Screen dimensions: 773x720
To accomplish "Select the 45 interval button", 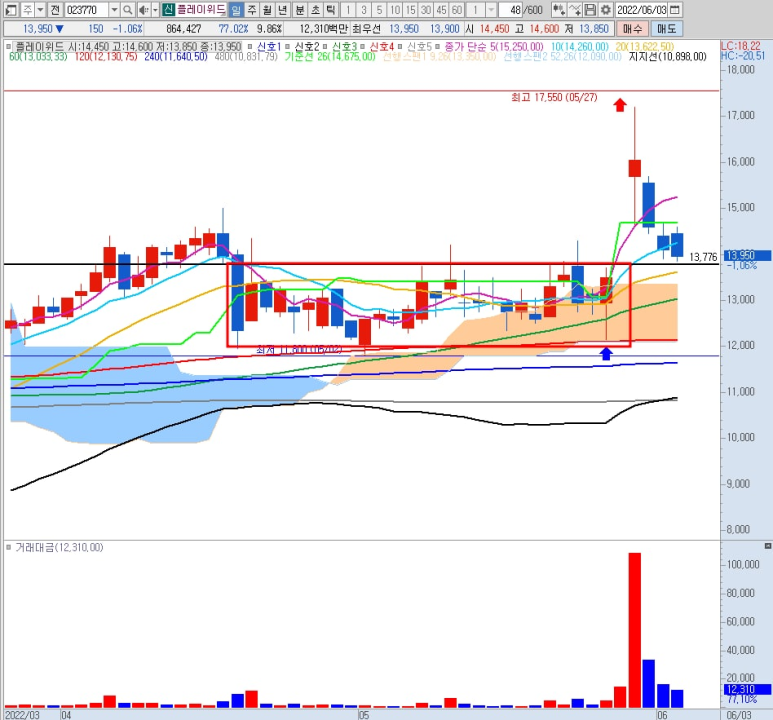I will (442, 9).
